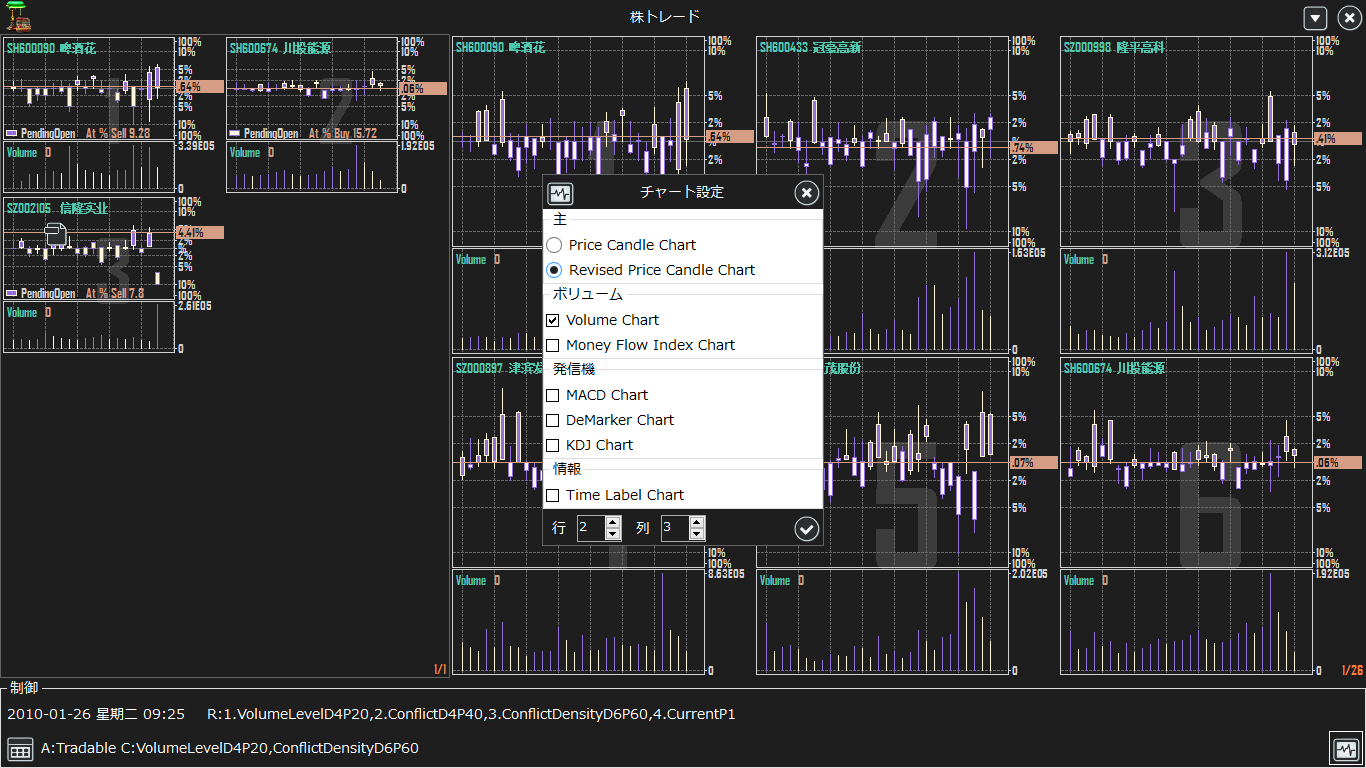Click the 'PendingOpen At % Sell 7.8' label
This screenshot has height=768, width=1366.
tap(75, 294)
